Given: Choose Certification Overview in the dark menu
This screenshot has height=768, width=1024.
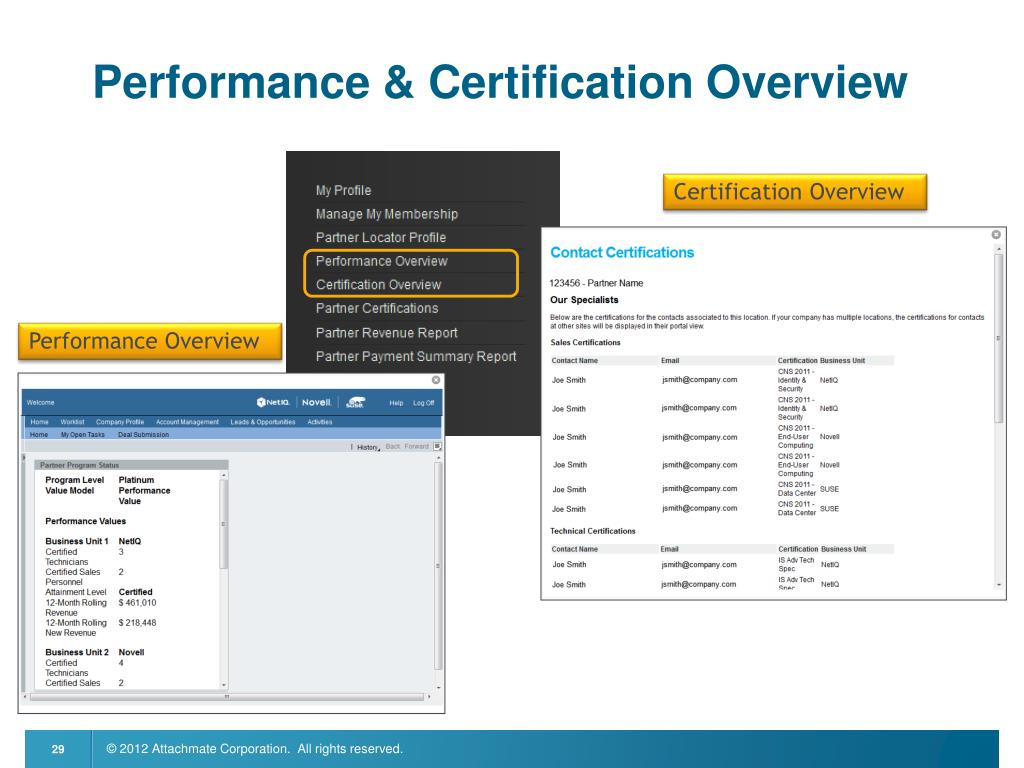Looking at the screenshot, I should point(378,284).
